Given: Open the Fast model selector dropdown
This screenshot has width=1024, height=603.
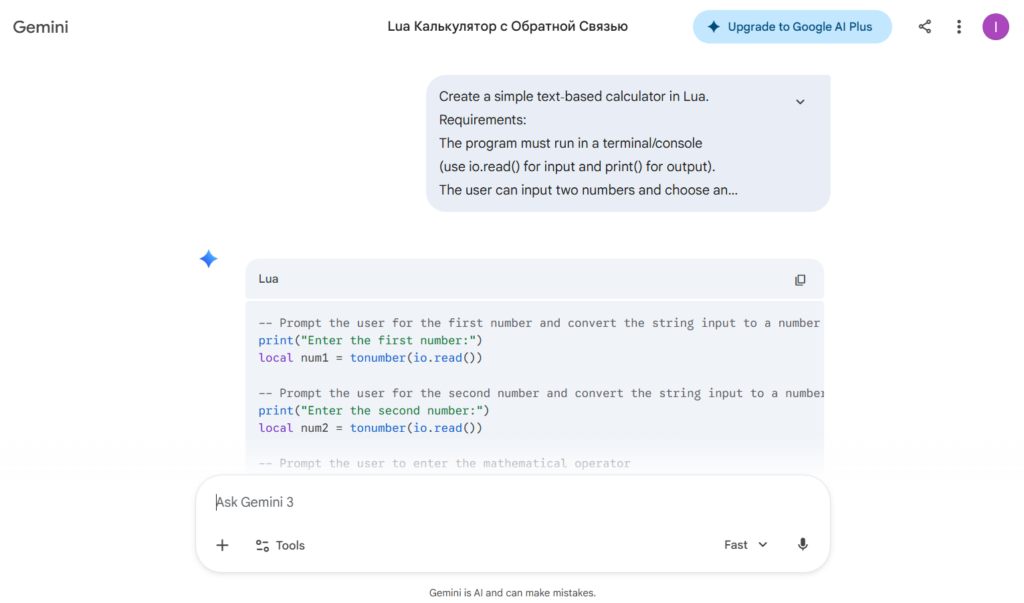Looking at the screenshot, I should click(745, 545).
